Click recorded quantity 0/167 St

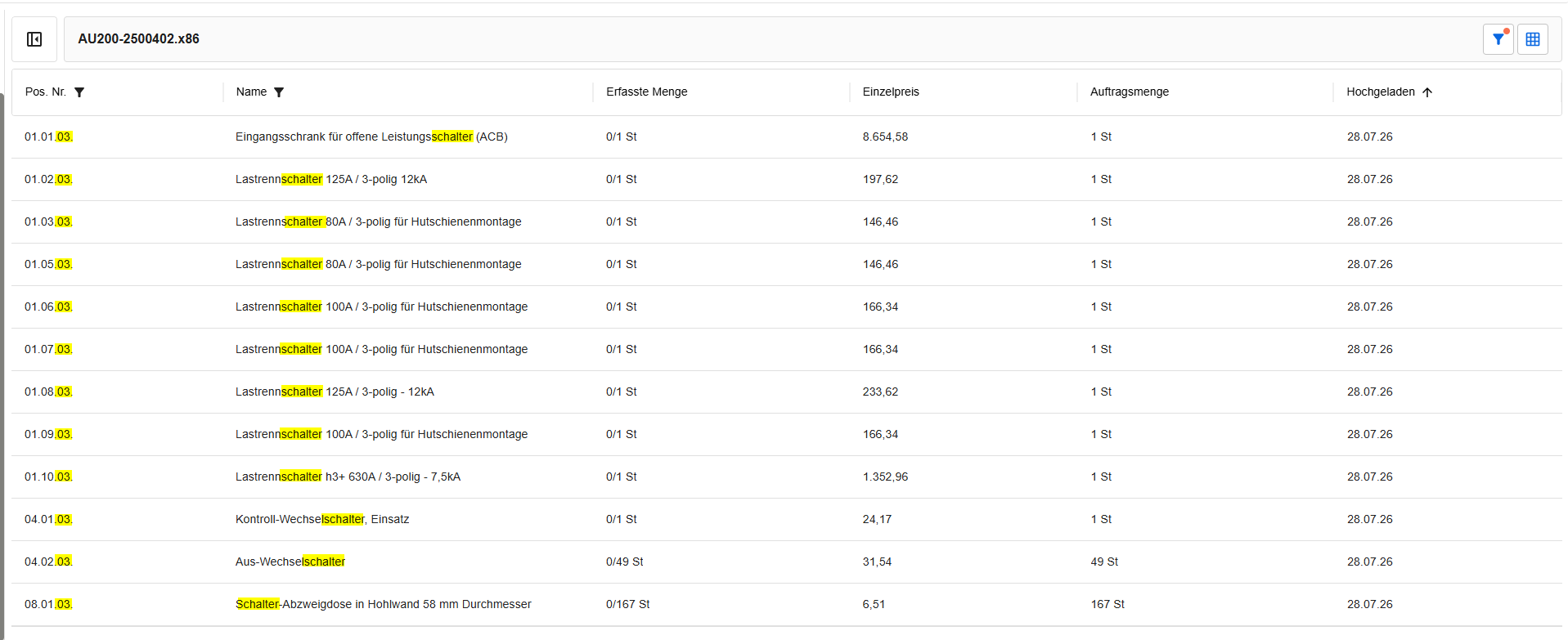point(628,604)
